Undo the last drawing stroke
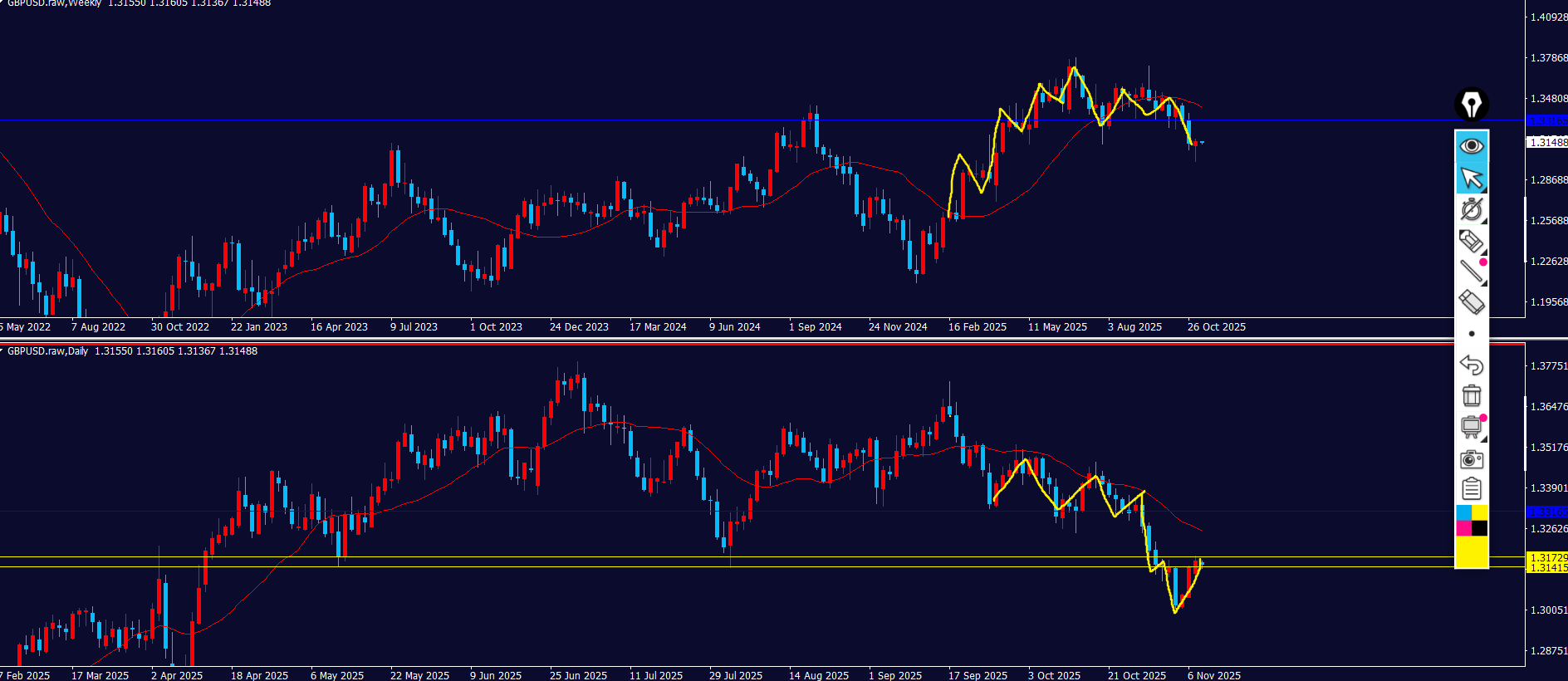The image size is (1568, 681). 1471,365
